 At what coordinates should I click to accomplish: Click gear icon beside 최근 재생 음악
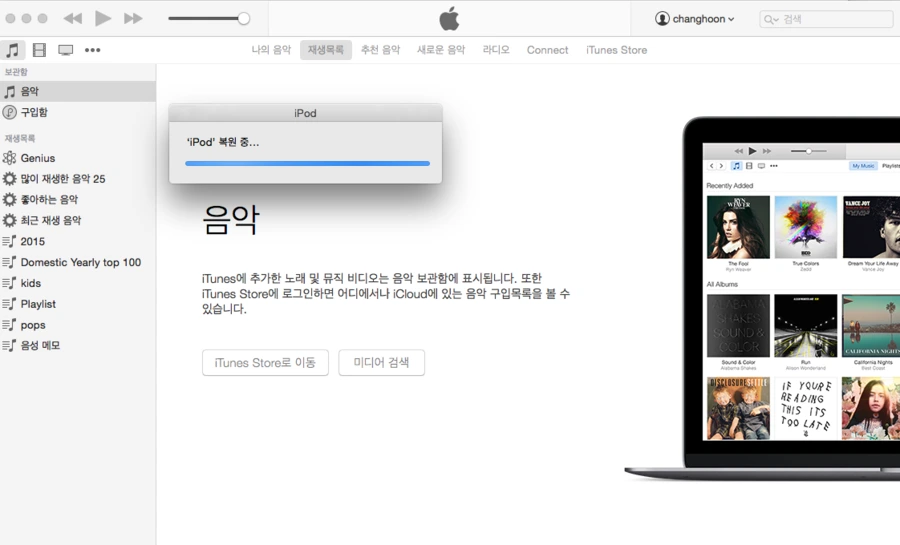pos(9,220)
